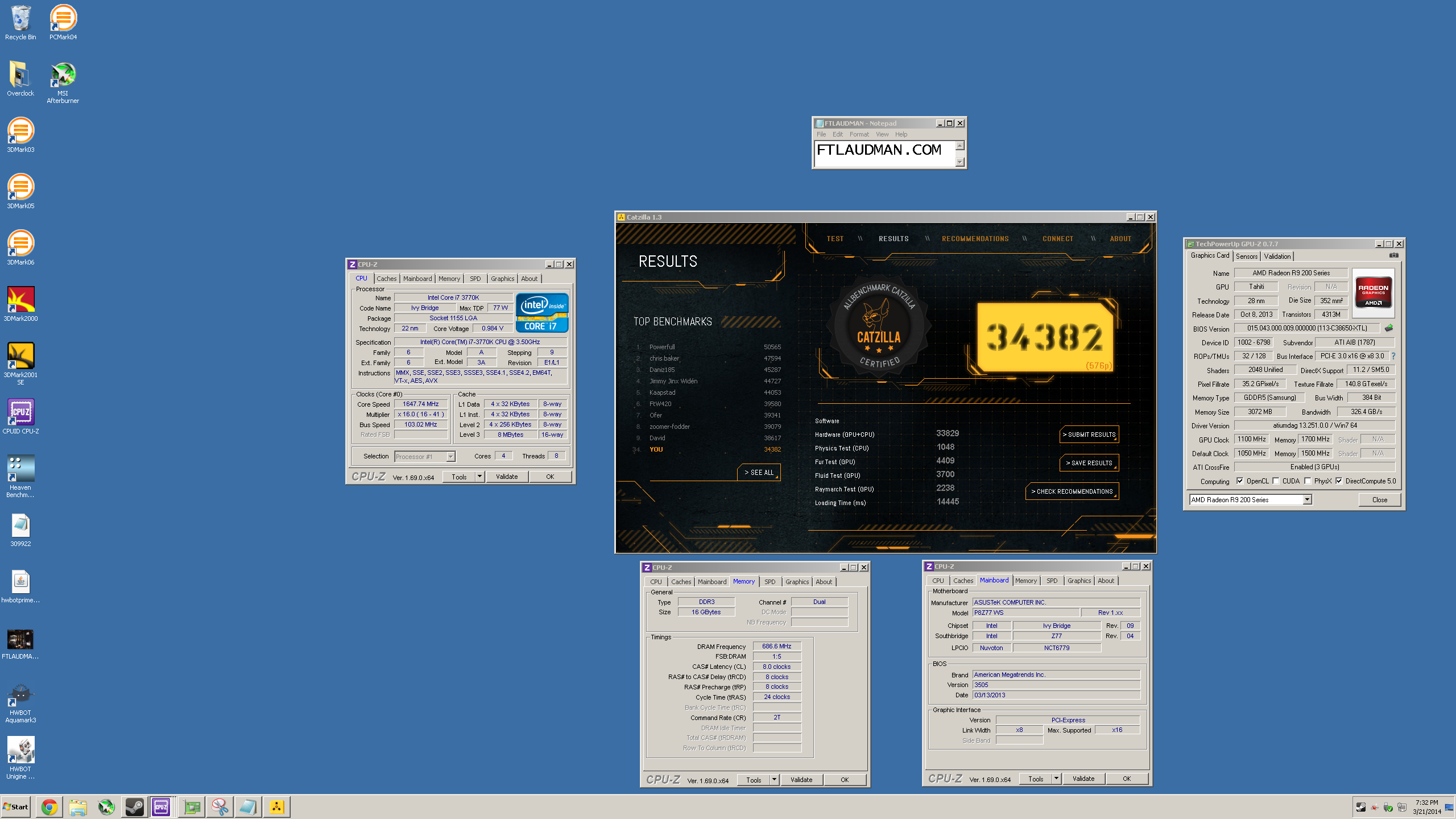Open the Recycle Bin desktop icon

tap(20, 23)
